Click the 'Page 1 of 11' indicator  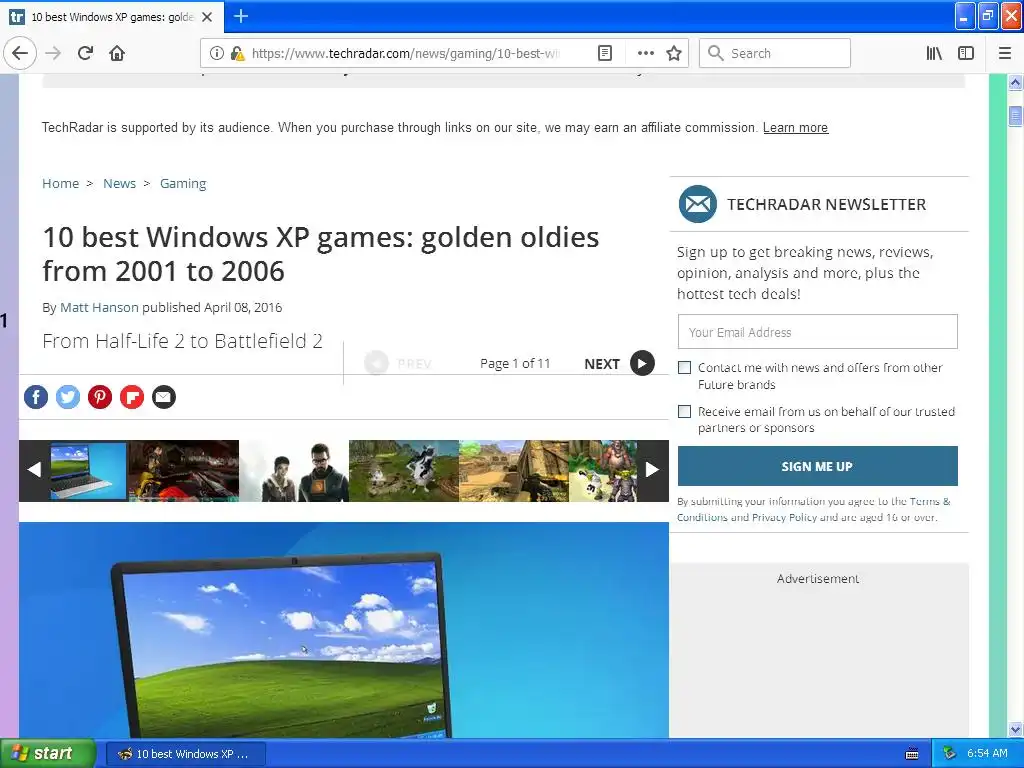[515, 363]
